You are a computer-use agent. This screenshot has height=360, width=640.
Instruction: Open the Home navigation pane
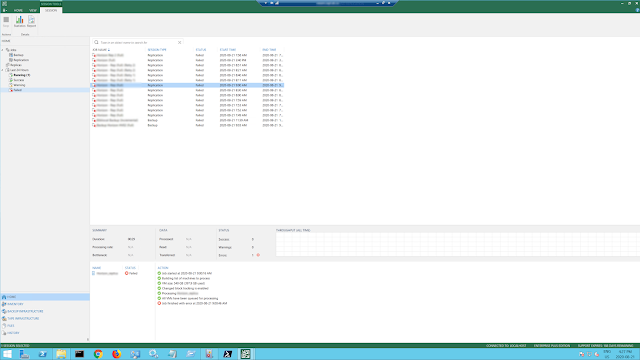click(x=45, y=297)
